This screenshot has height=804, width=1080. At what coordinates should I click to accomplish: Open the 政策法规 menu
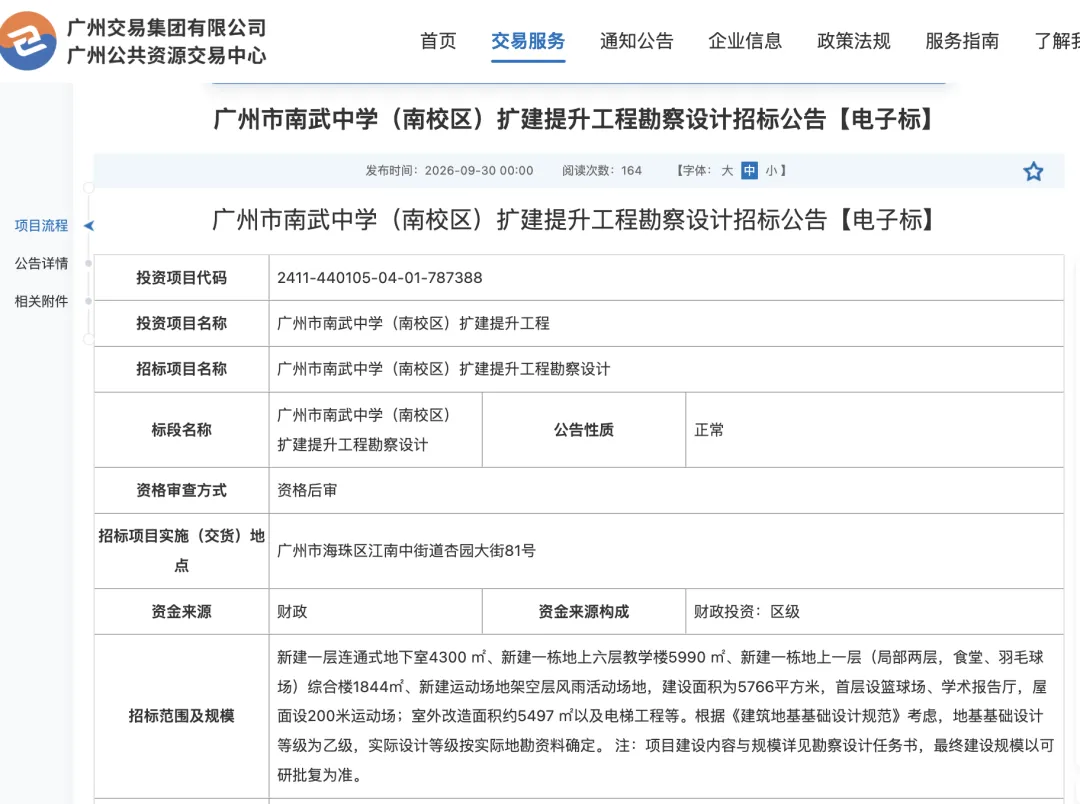853,41
